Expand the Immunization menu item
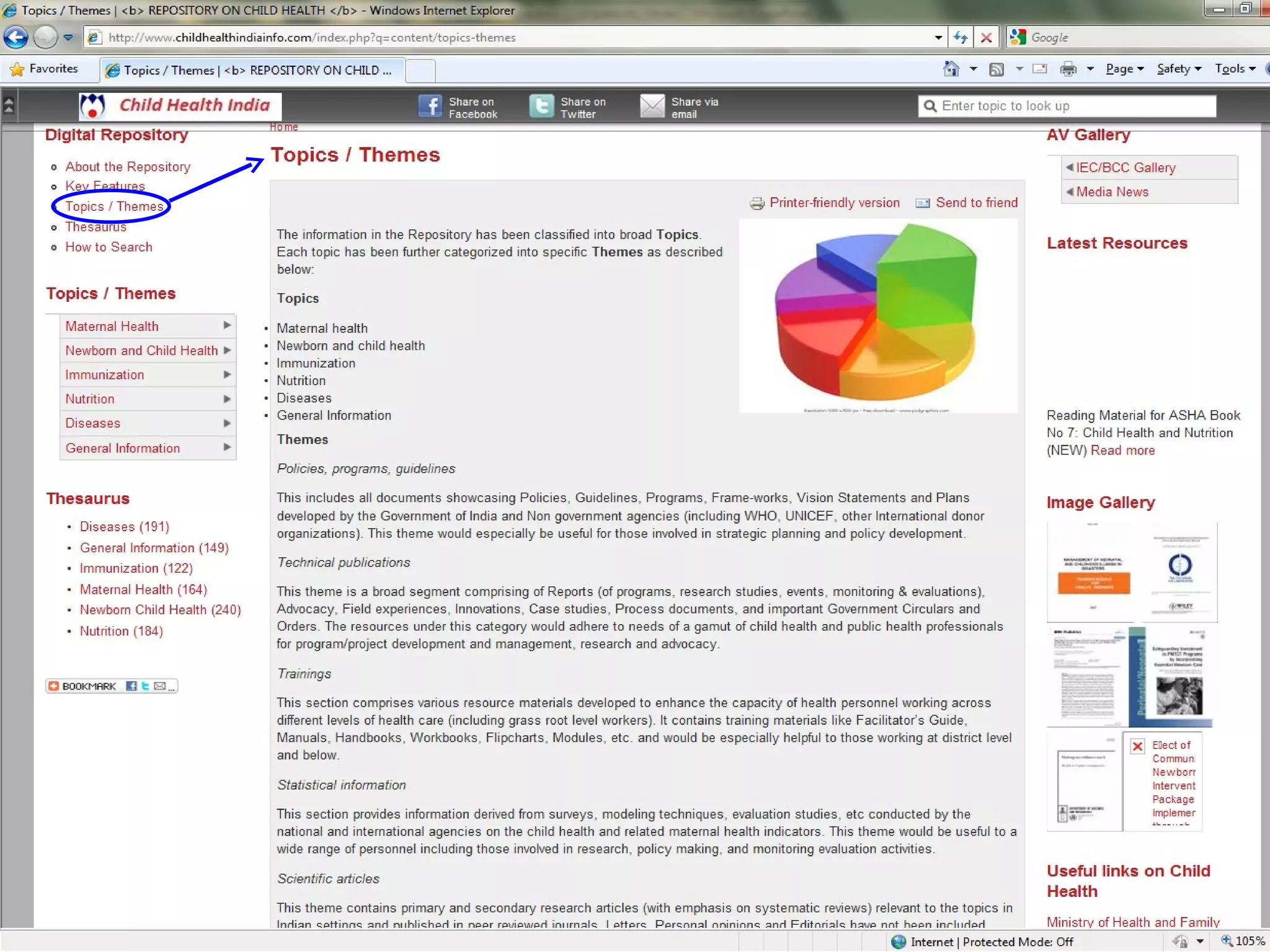The image size is (1270, 952). click(105, 374)
